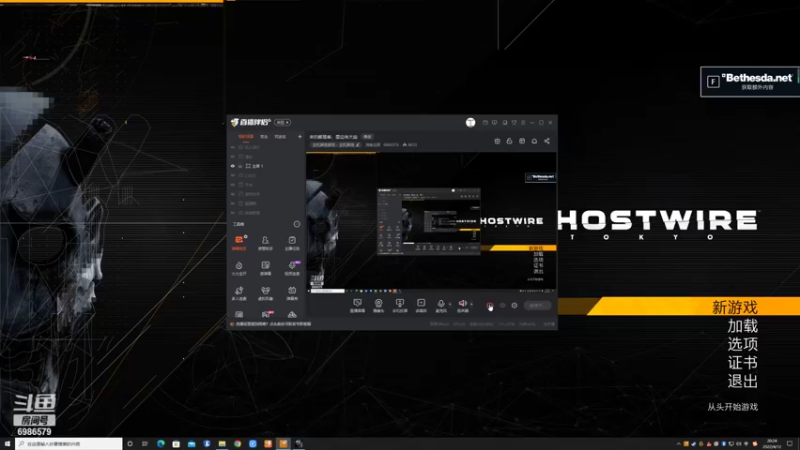Click the stream preview thumbnail area
800x450 pixels.
431,222
